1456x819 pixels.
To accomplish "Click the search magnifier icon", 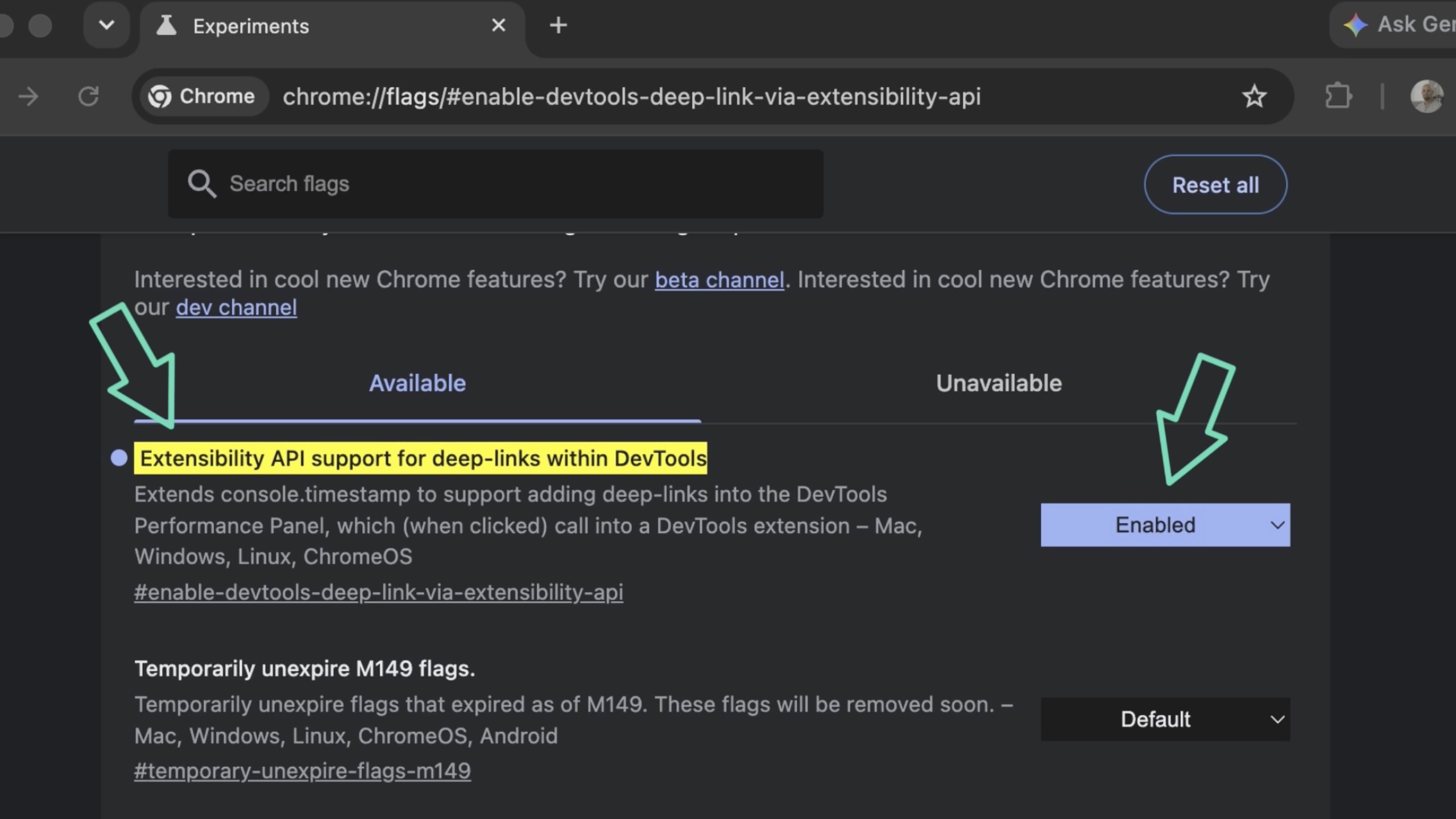I will [x=202, y=184].
